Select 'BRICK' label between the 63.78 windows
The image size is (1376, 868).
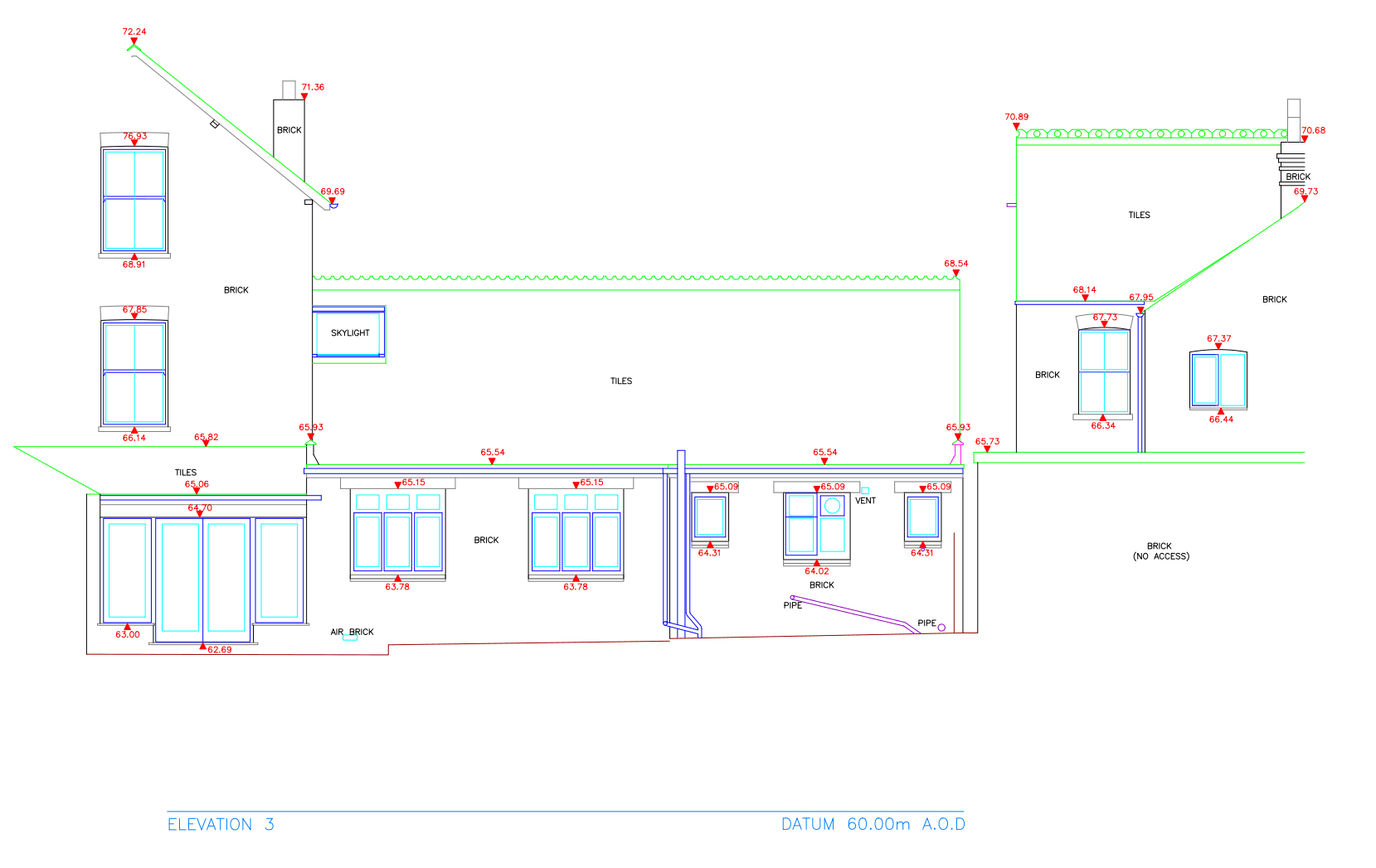487,541
